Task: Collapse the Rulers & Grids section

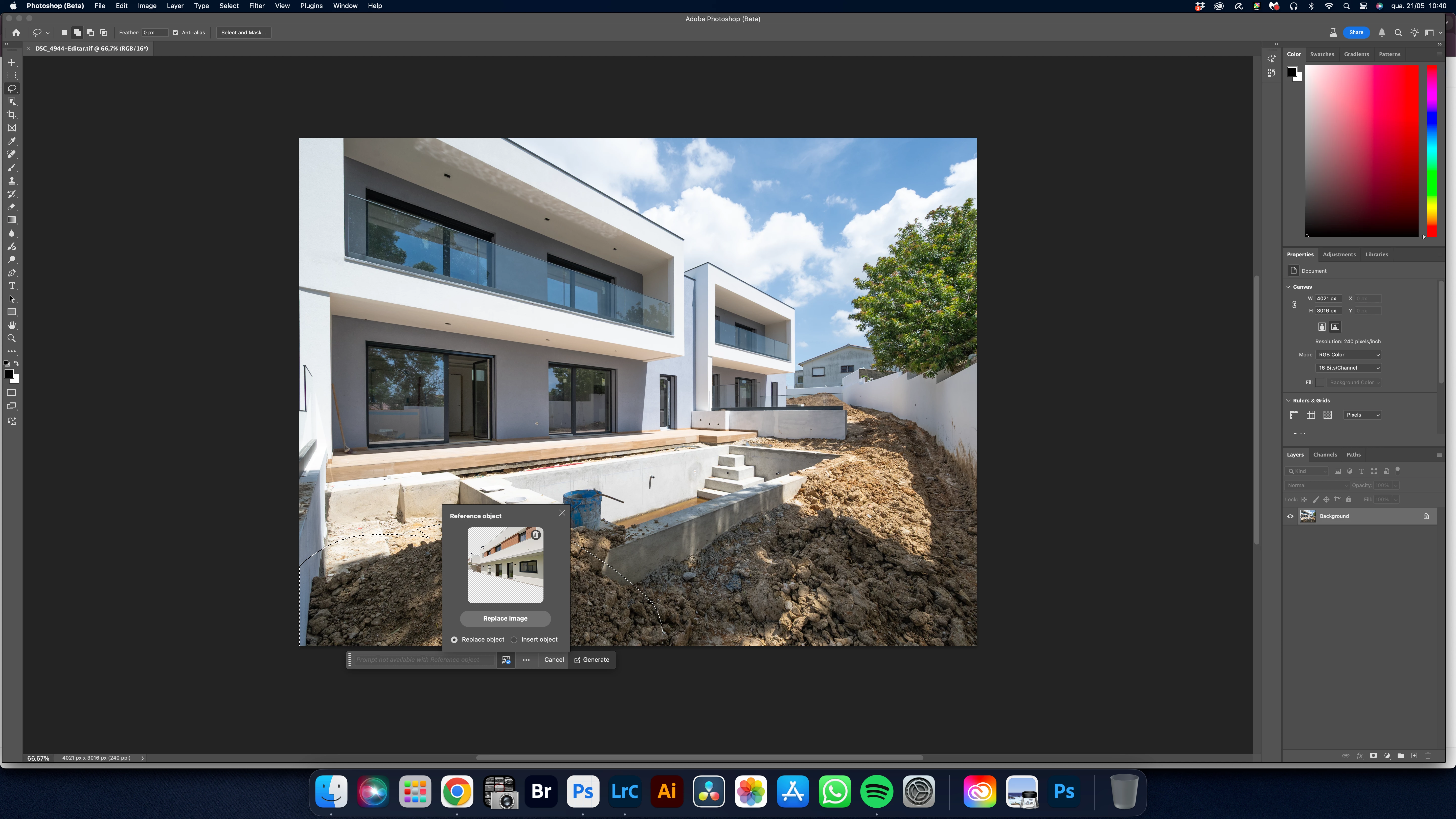Action: [1288, 401]
